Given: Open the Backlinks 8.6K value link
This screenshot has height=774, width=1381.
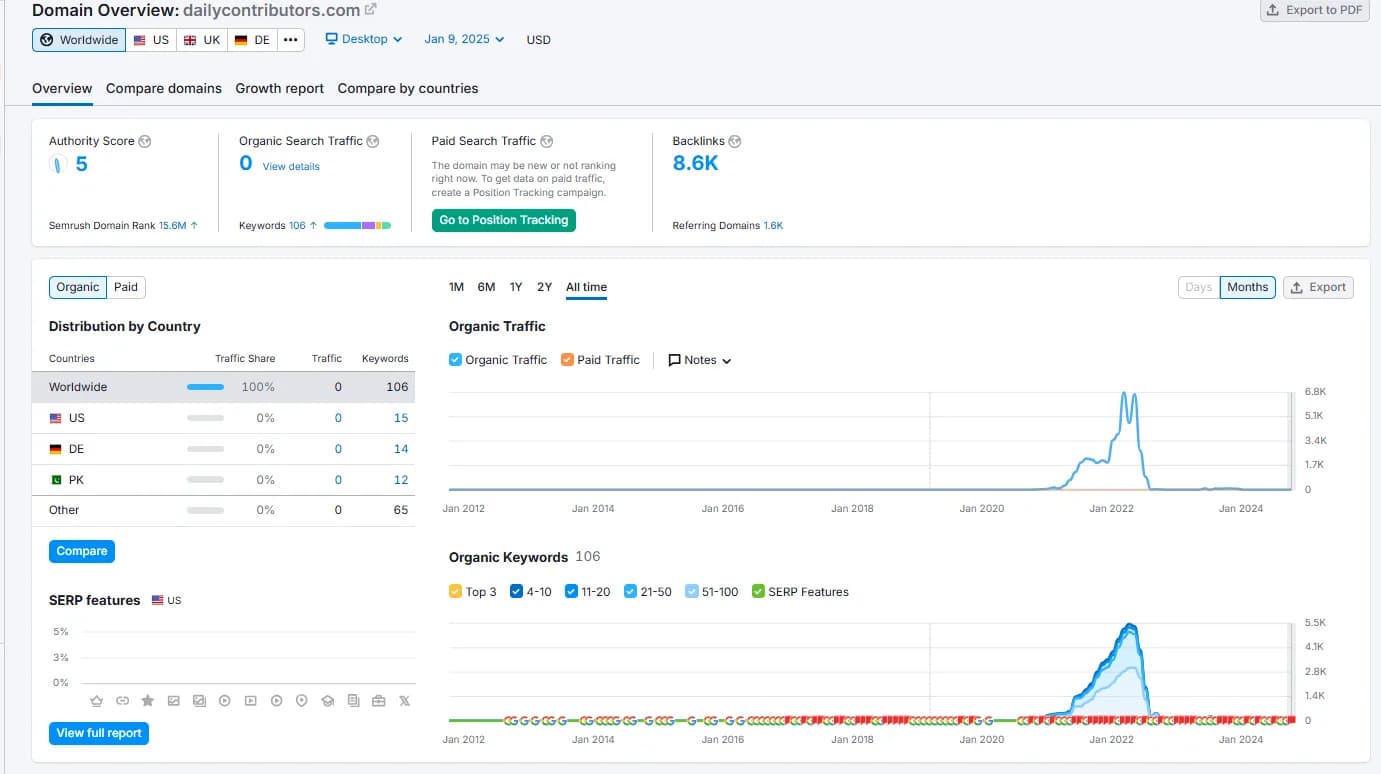Looking at the screenshot, I should [x=696, y=163].
